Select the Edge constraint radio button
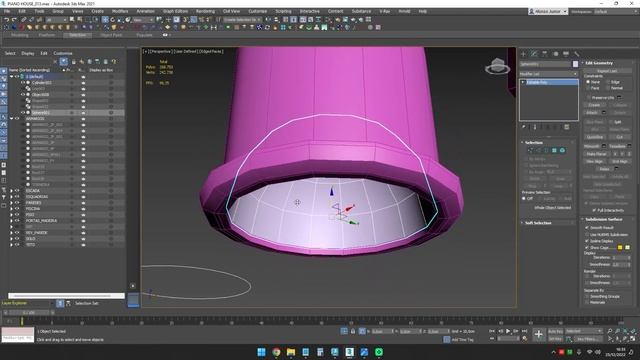This screenshot has width=640, height=360. 608,82
